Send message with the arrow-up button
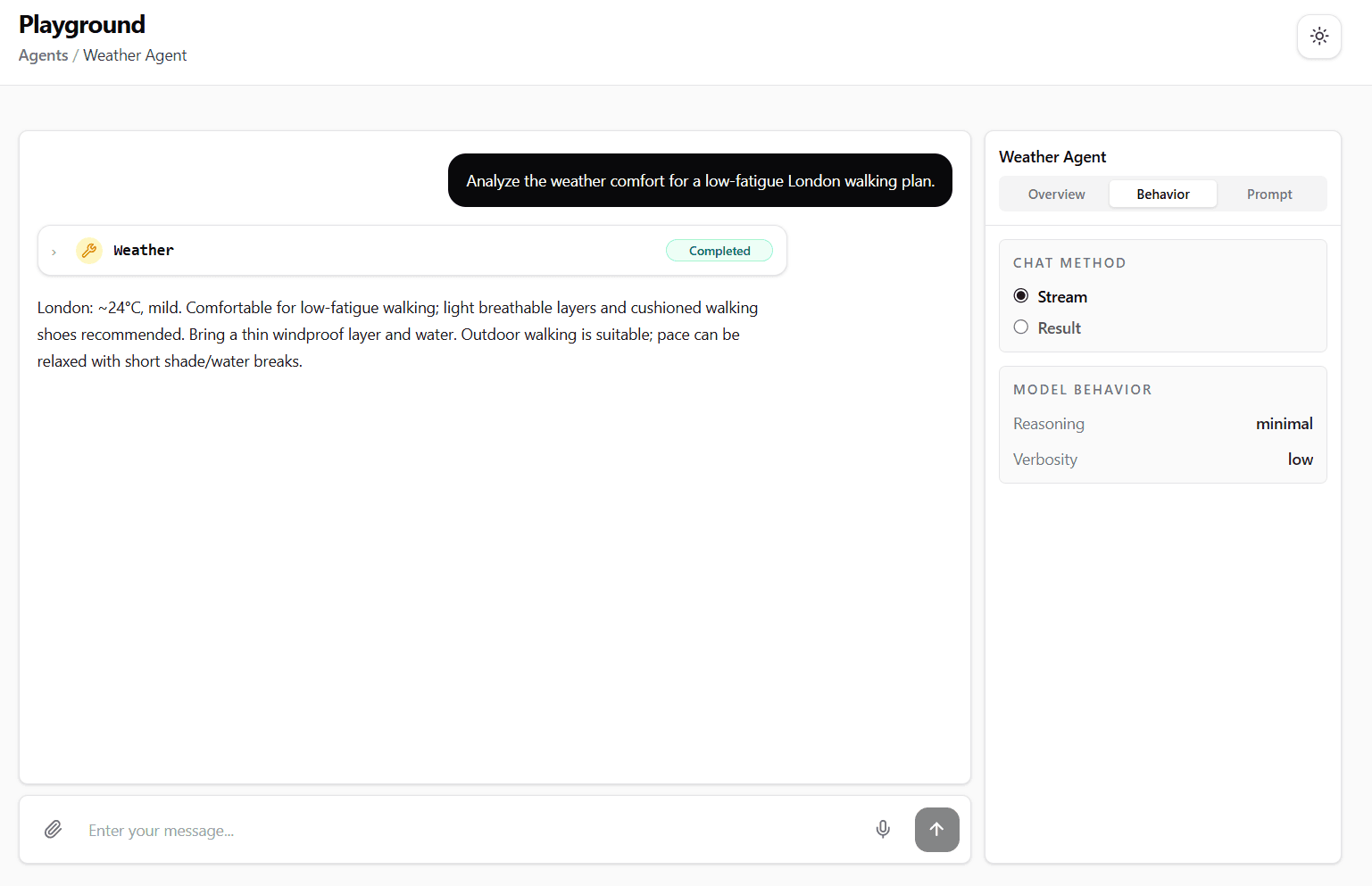Image resolution: width=1372 pixels, height=886 pixels. [x=936, y=830]
